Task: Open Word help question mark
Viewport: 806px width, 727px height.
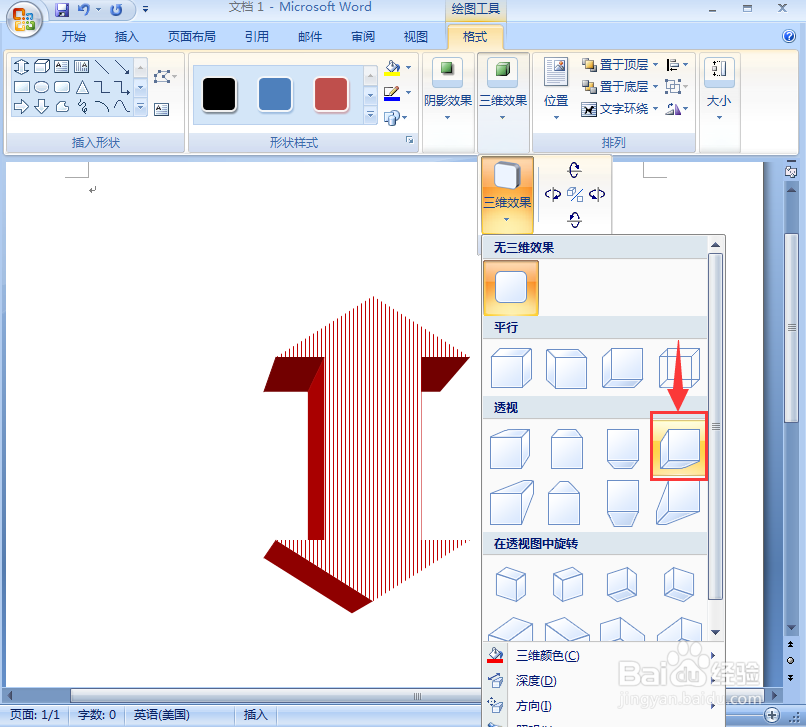Action: 789,36
